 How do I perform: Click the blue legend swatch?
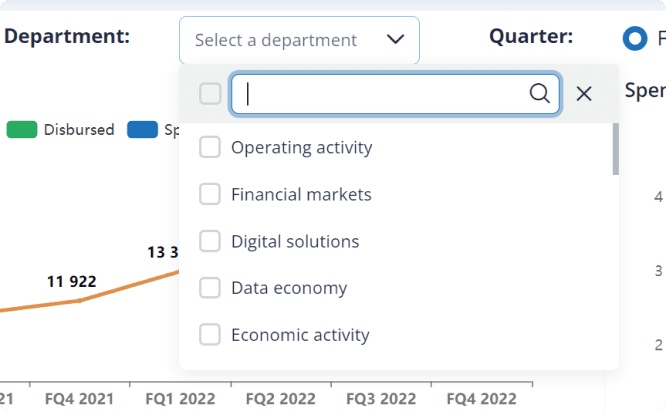tap(142, 130)
